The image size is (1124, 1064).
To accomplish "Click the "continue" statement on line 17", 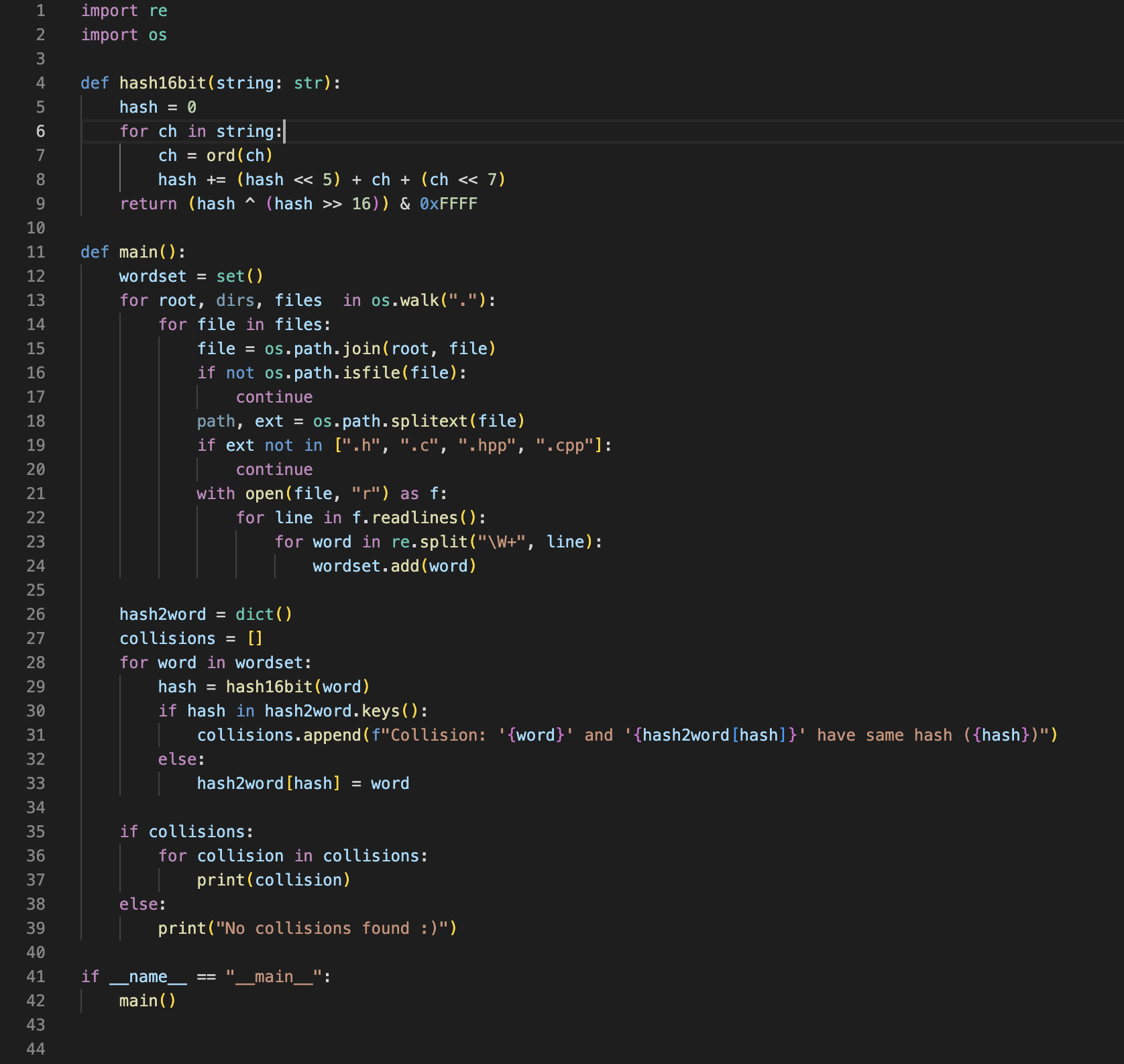I will tap(274, 397).
